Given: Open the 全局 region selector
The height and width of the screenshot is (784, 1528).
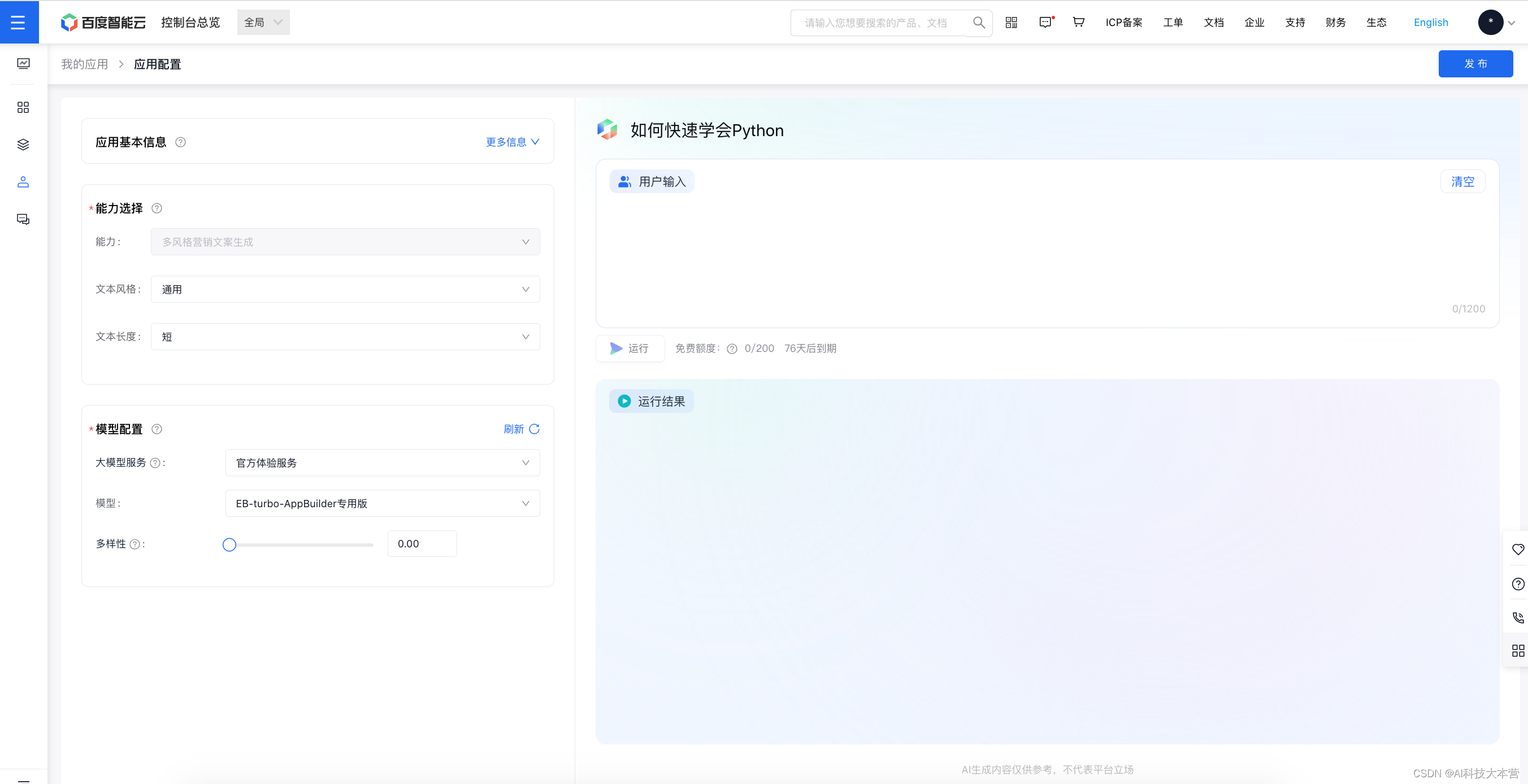Looking at the screenshot, I should [263, 23].
